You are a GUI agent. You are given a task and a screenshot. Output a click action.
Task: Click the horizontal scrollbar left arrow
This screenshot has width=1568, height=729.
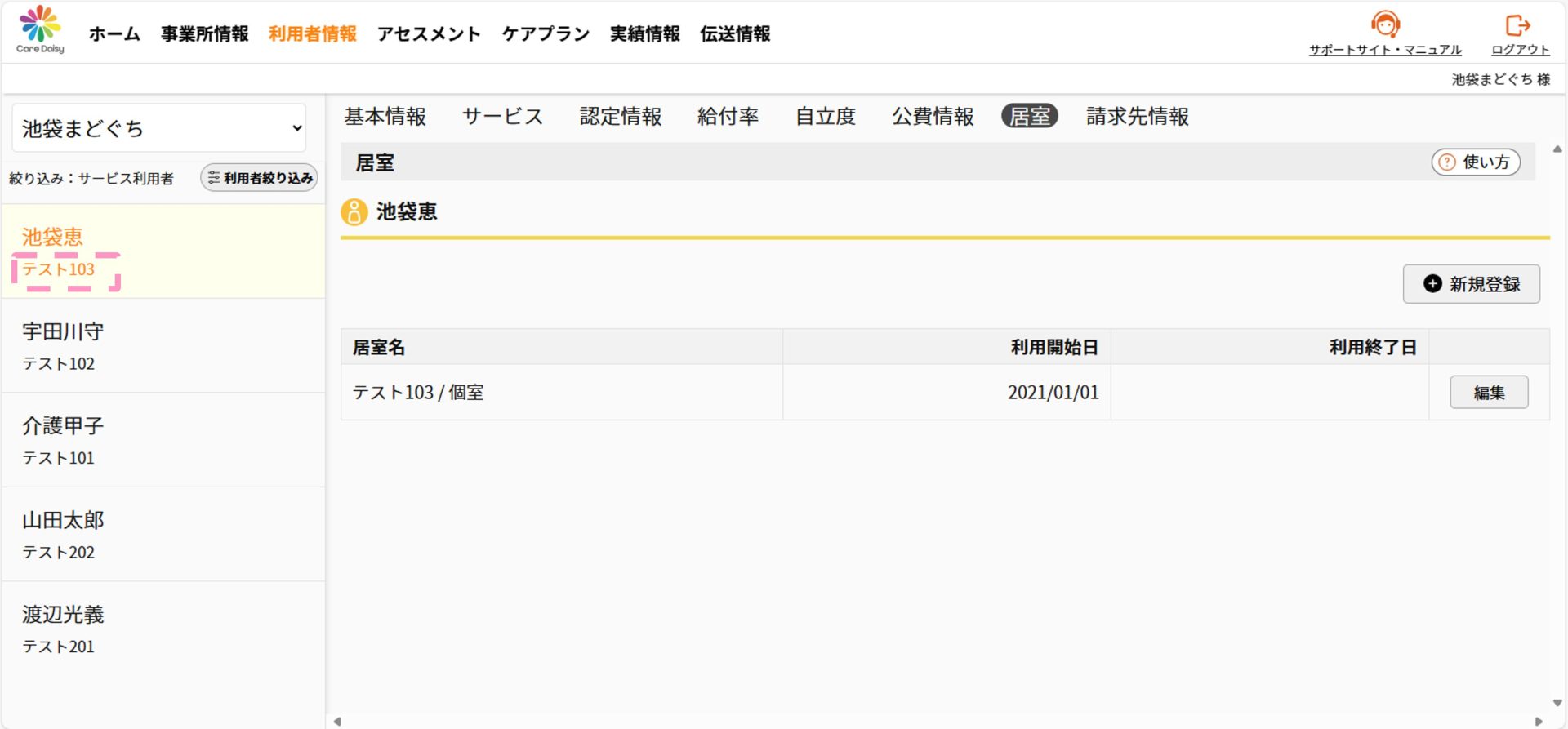click(x=336, y=722)
